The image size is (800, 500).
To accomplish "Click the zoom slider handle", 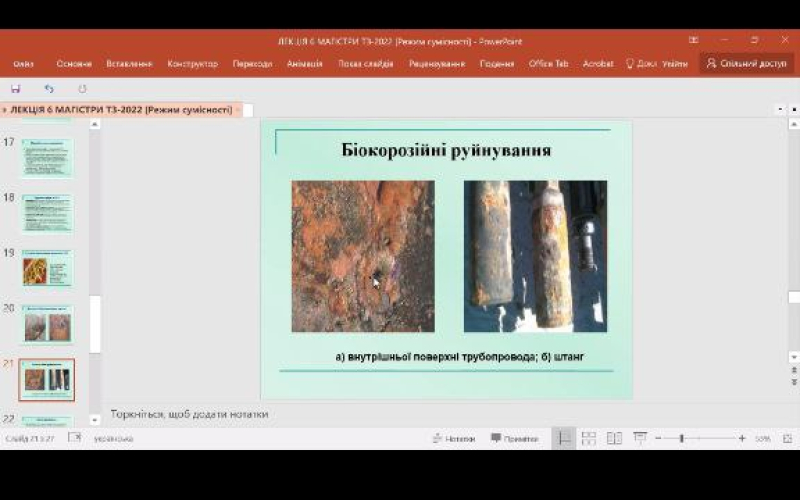I will pos(682,438).
